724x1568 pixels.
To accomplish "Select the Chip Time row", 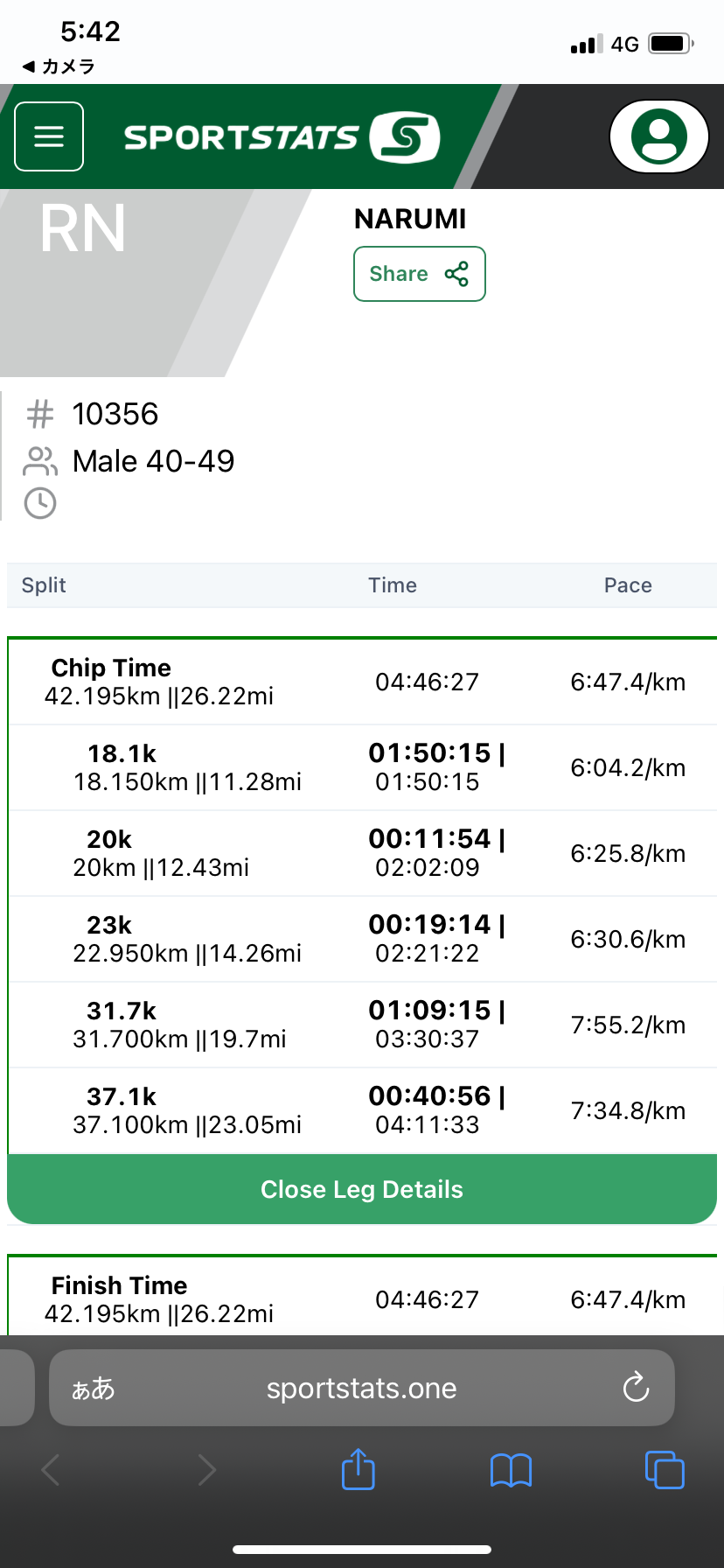I will point(362,682).
